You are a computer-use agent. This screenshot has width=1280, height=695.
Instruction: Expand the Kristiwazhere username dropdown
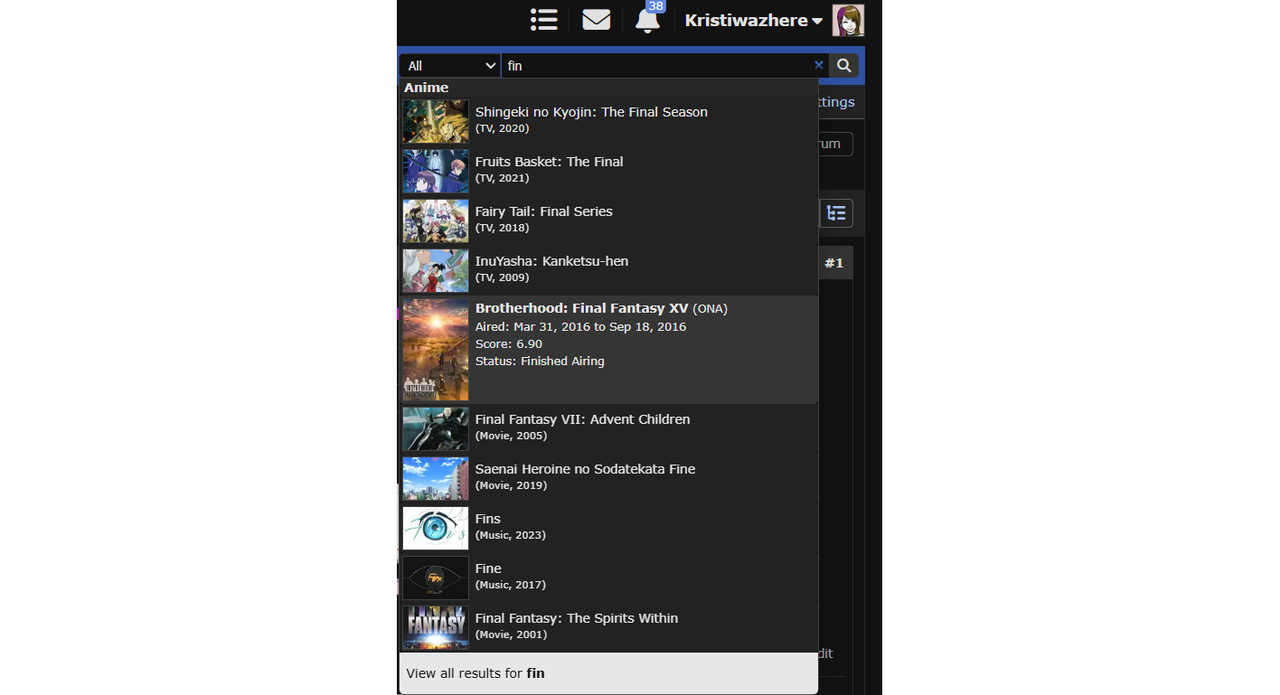pyautogui.click(x=753, y=20)
